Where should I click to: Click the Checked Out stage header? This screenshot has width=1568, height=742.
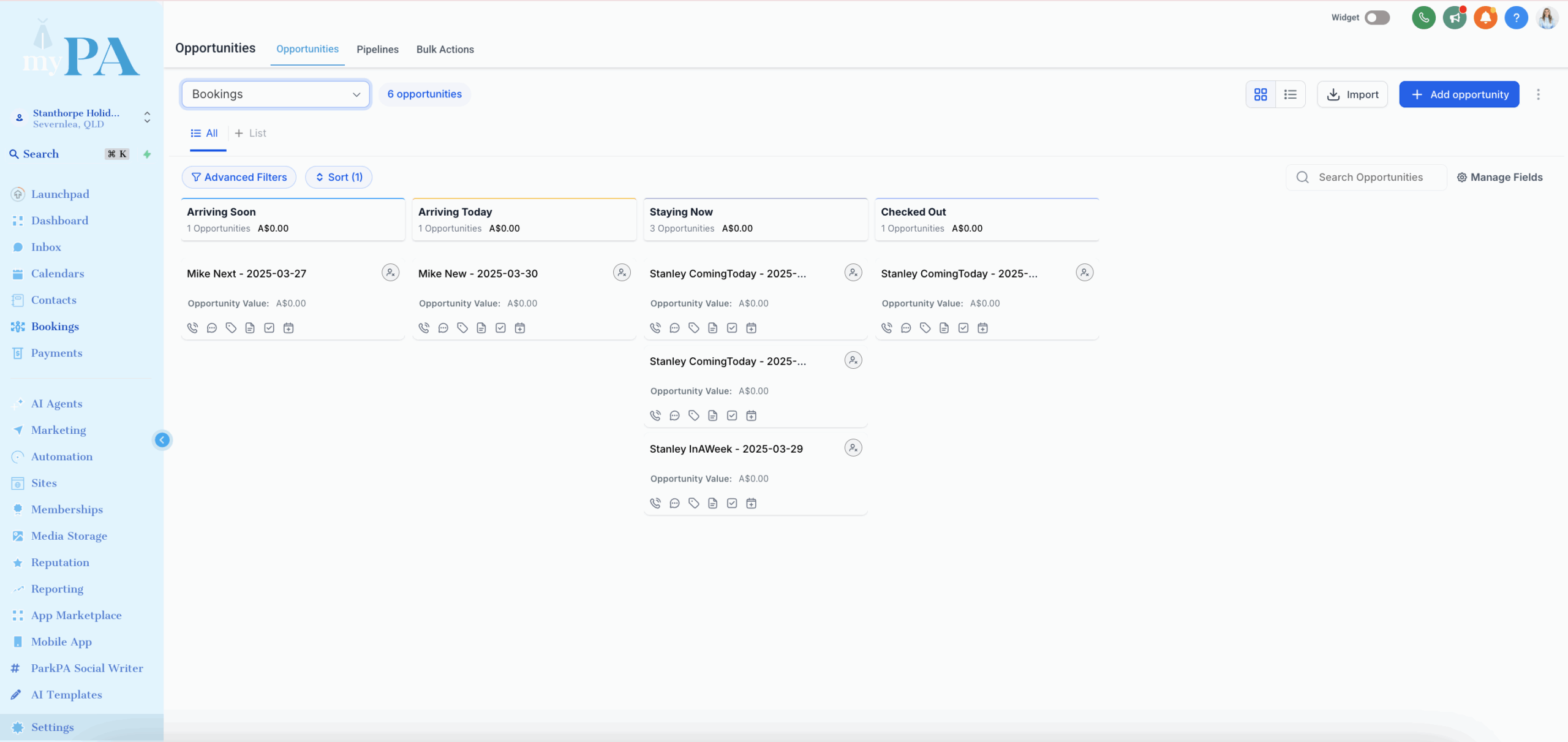[987, 219]
